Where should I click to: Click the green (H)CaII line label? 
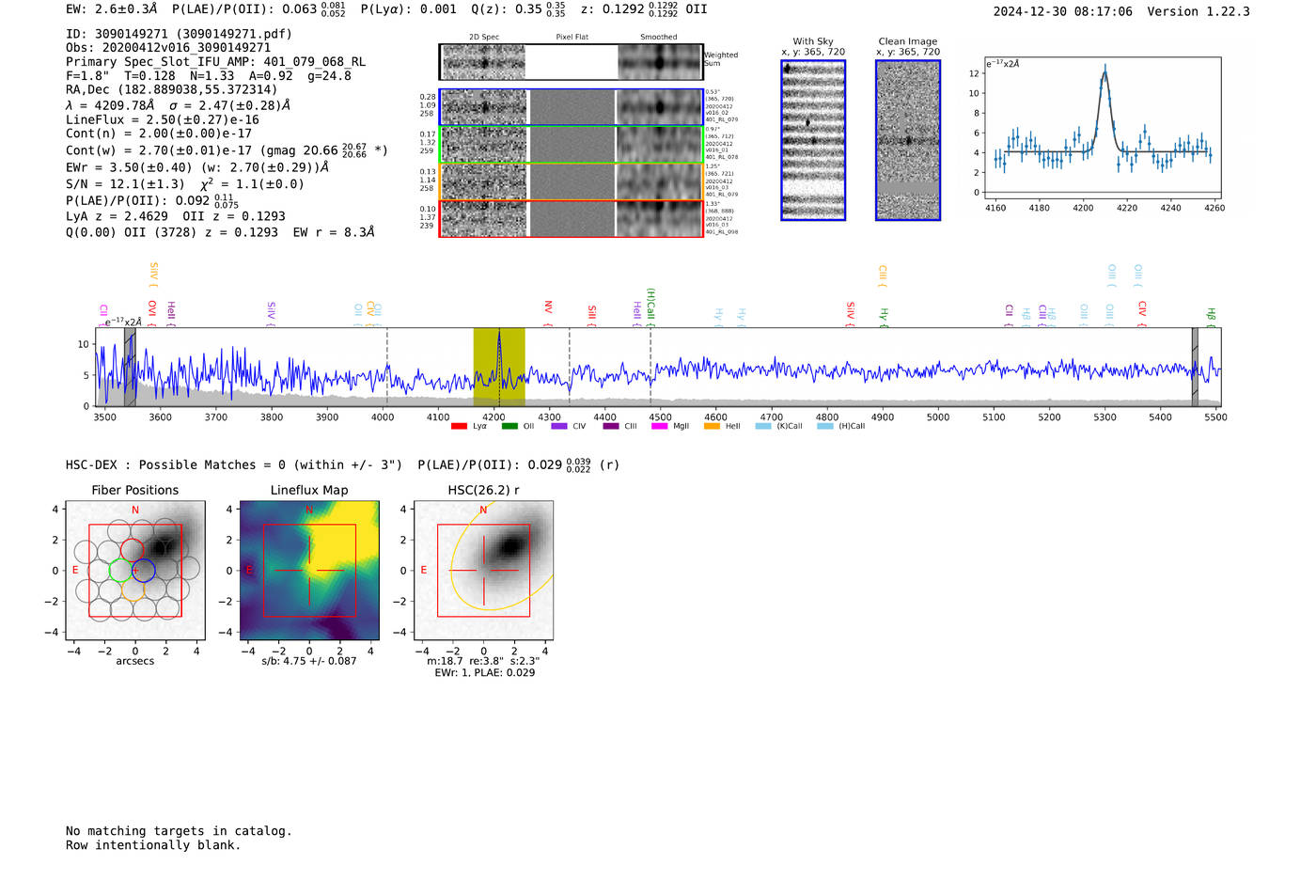tap(650, 307)
